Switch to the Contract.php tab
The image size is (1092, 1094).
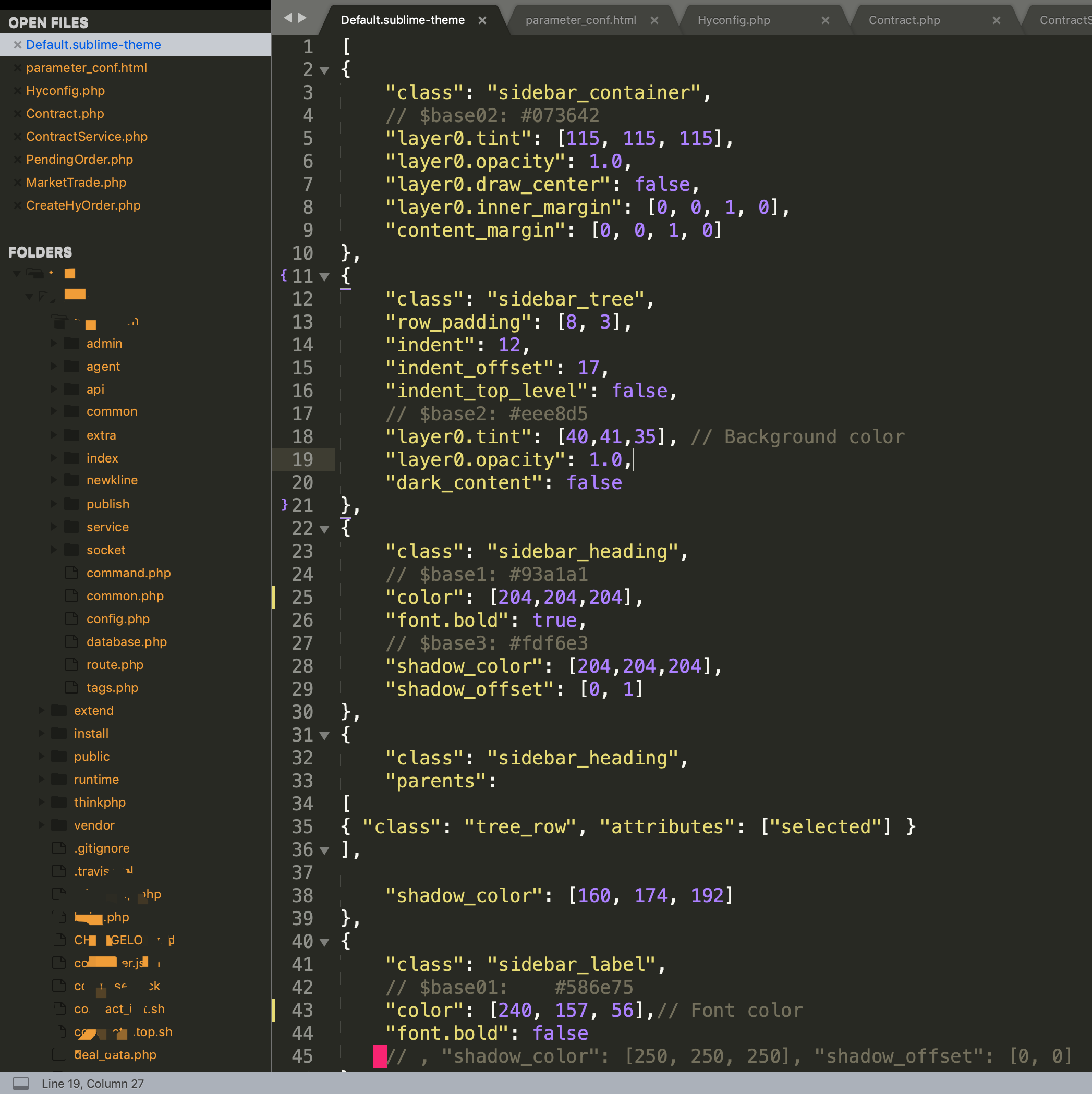[x=904, y=20]
